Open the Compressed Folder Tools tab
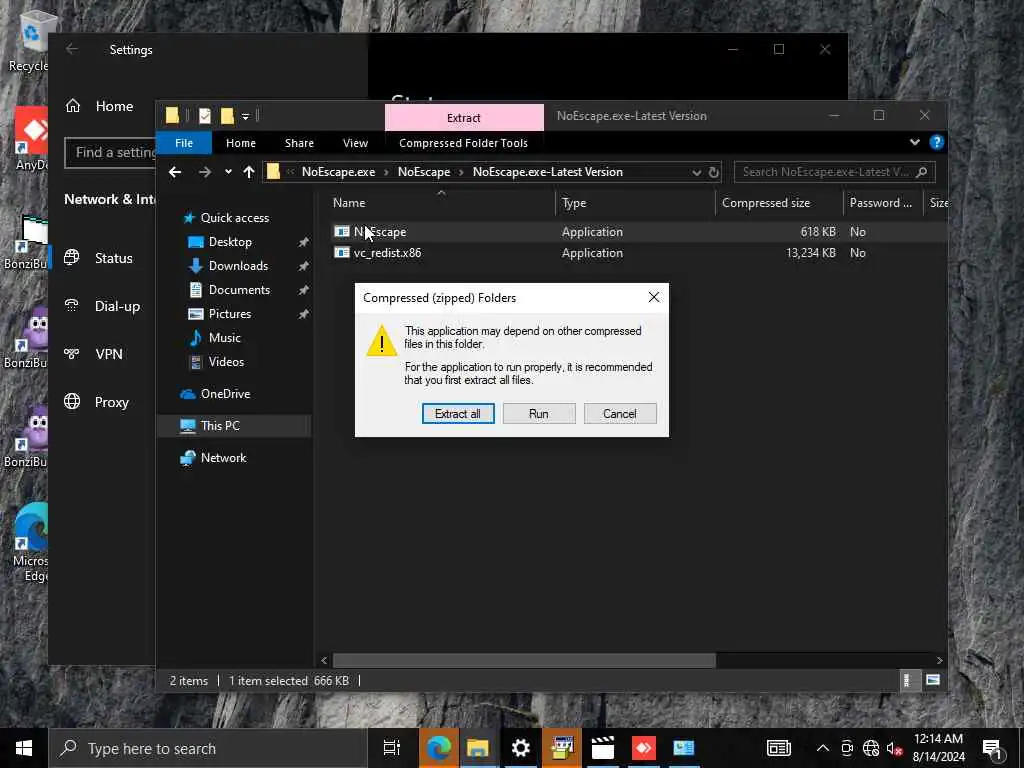 point(463,143)
